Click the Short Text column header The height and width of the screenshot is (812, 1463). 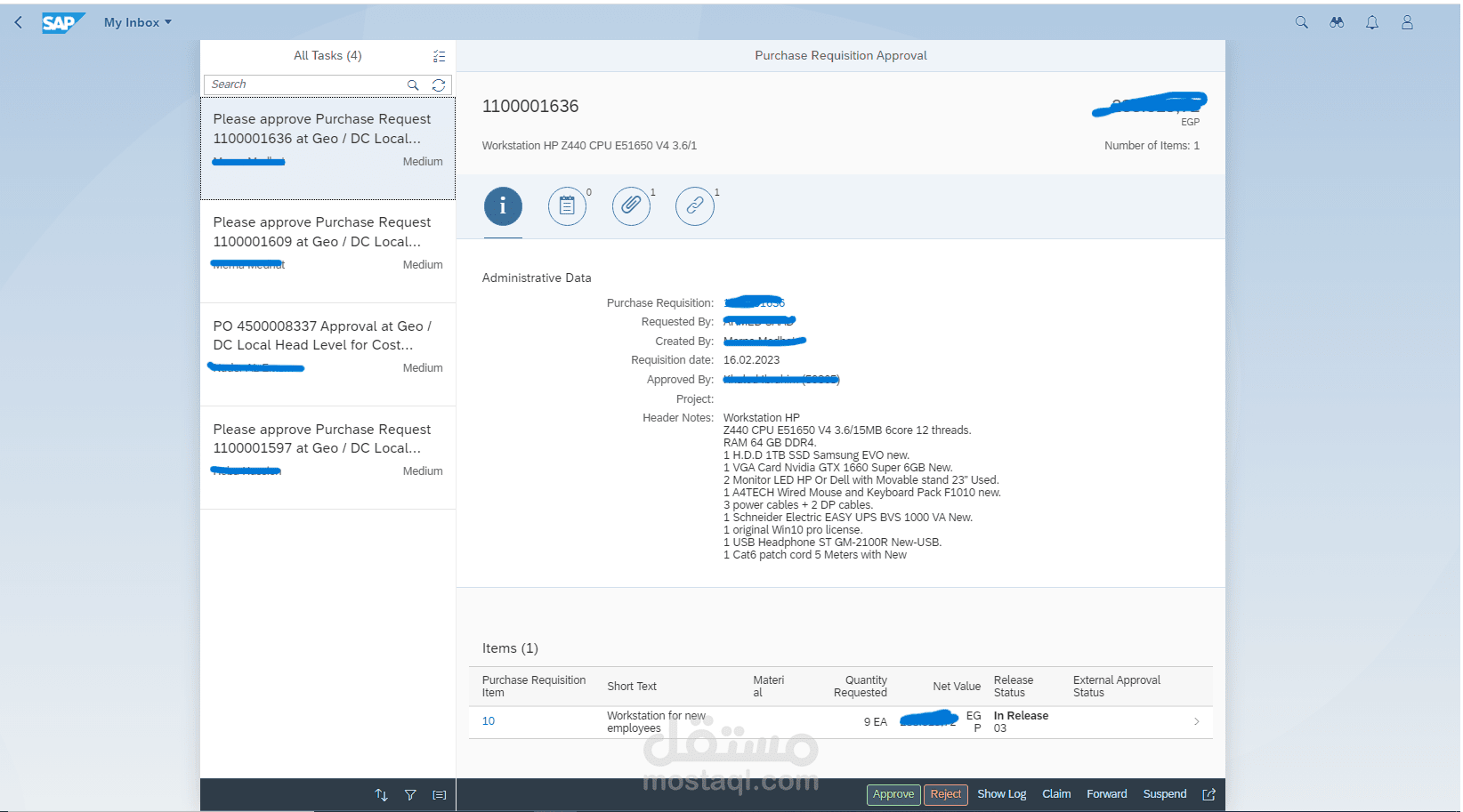[632, 687]
